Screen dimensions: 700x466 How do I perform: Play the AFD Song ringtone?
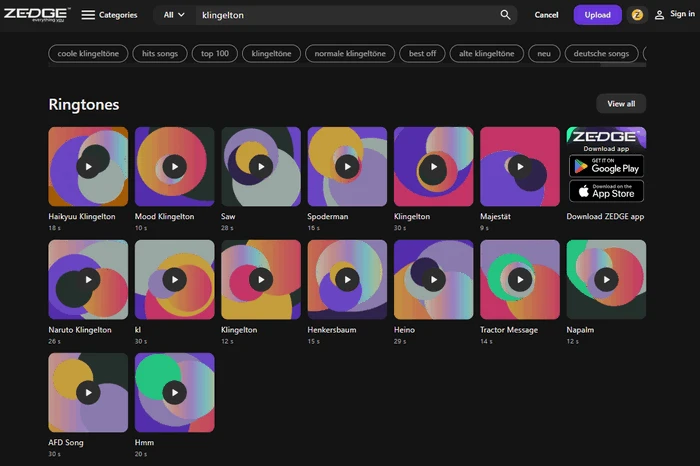tap(88, 392)
